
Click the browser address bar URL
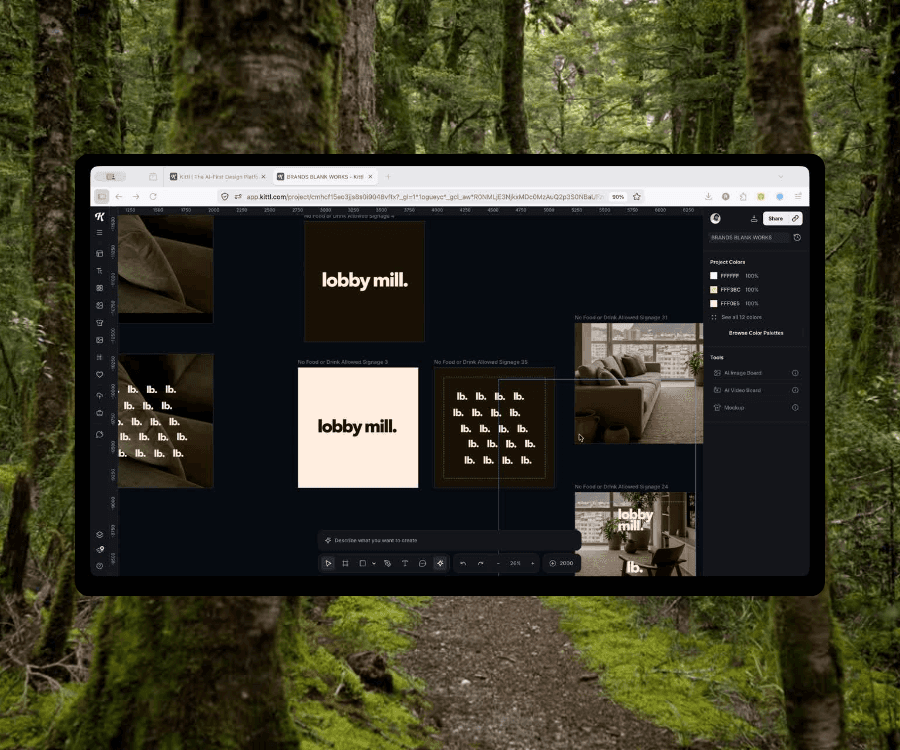point(425,197)
